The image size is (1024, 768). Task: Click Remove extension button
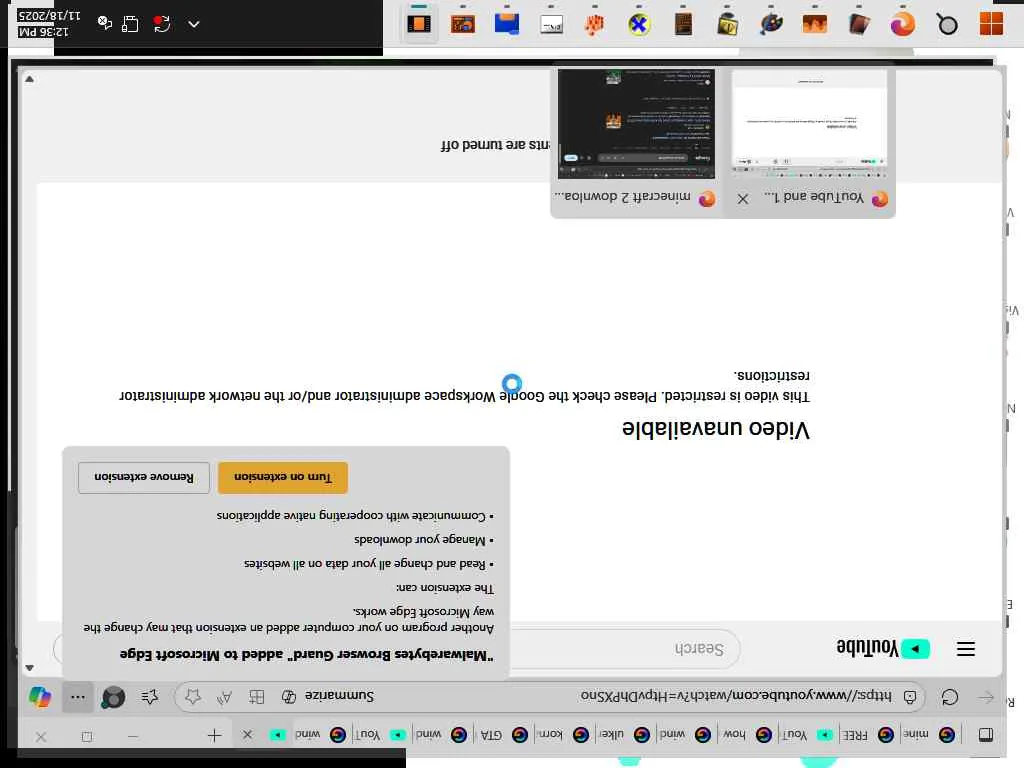(144, 477)
